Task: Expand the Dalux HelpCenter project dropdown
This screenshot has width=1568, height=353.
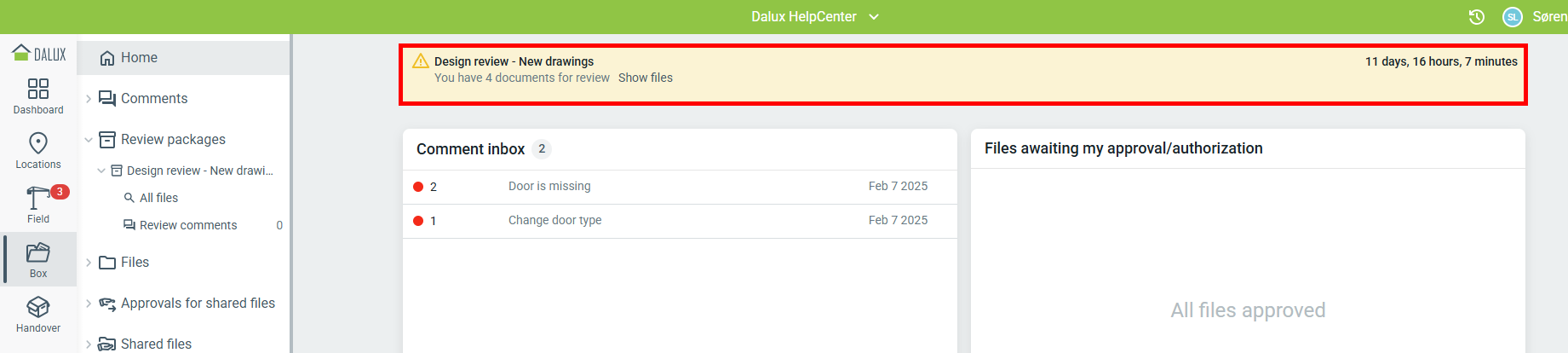Action: point(874,17)
